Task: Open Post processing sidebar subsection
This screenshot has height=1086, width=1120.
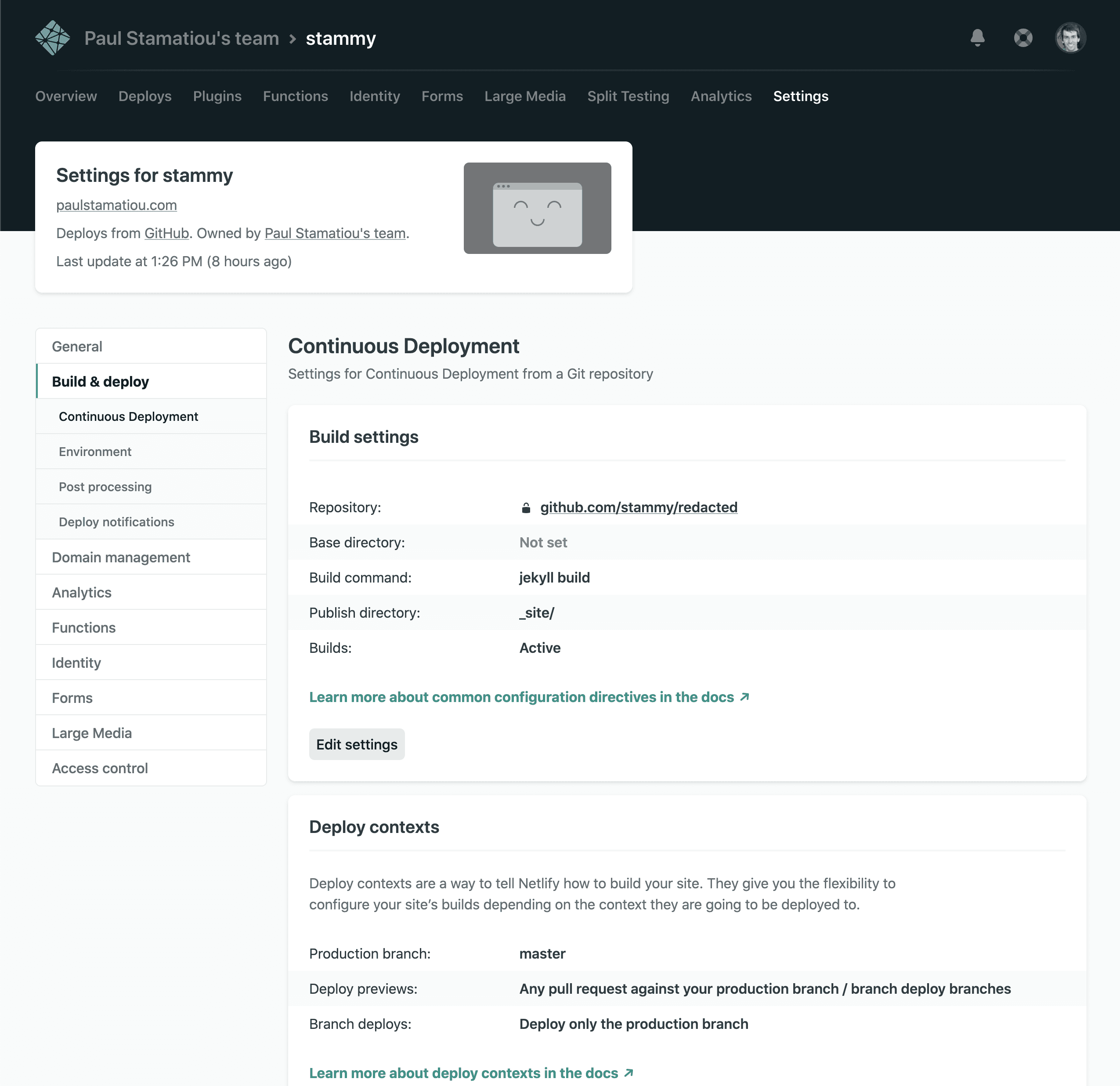Action: (151, 486)
